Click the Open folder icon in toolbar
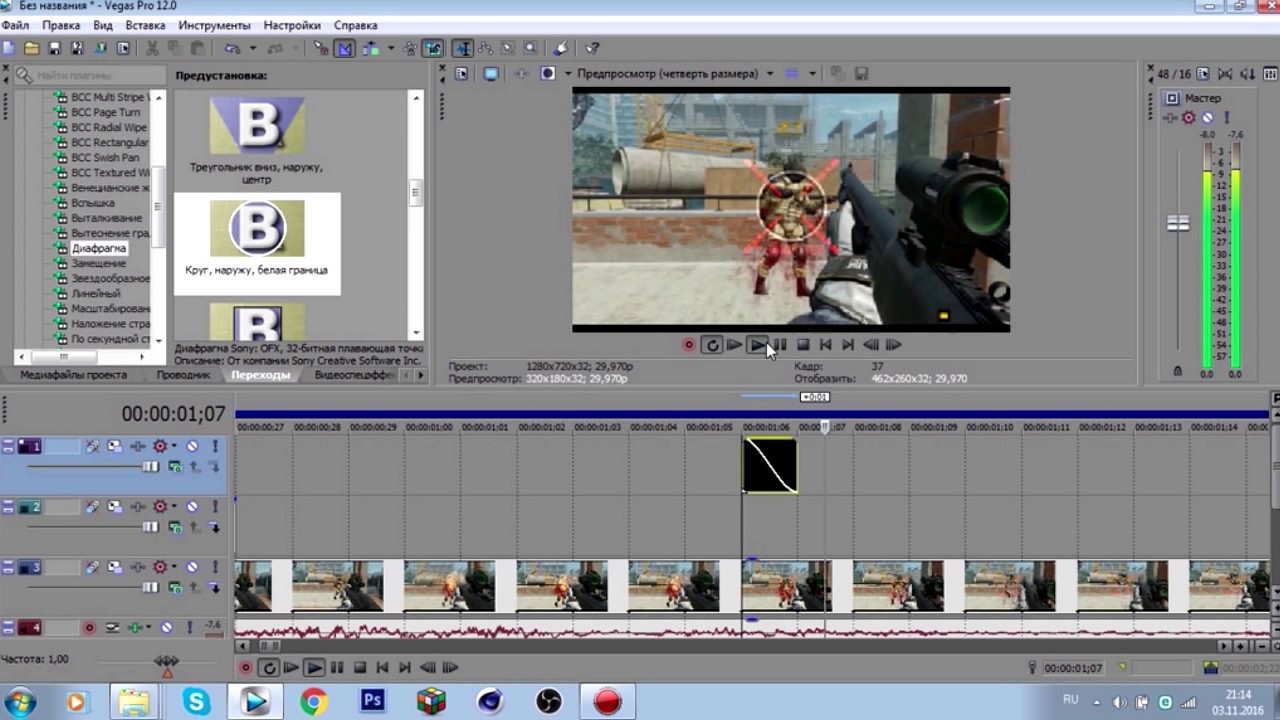The height and width of the screenshot is (720, 1280). 32,48
